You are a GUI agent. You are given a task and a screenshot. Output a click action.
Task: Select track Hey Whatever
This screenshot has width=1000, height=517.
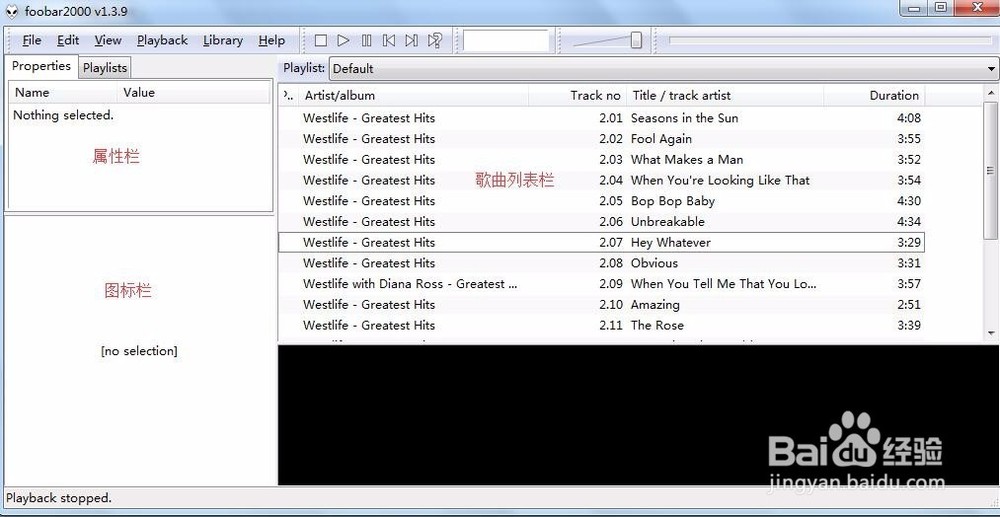click(601, 242)
